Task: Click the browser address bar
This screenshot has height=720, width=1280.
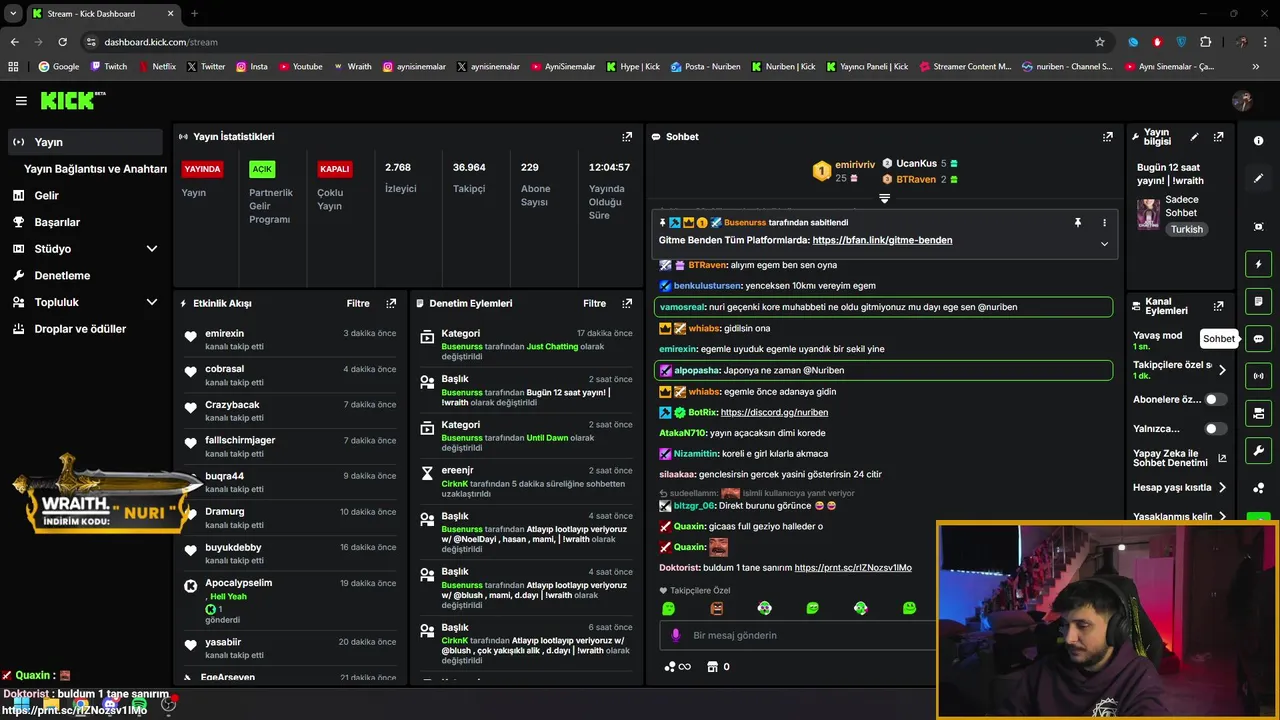Action: pyautogui.click(x=590, y=42)
